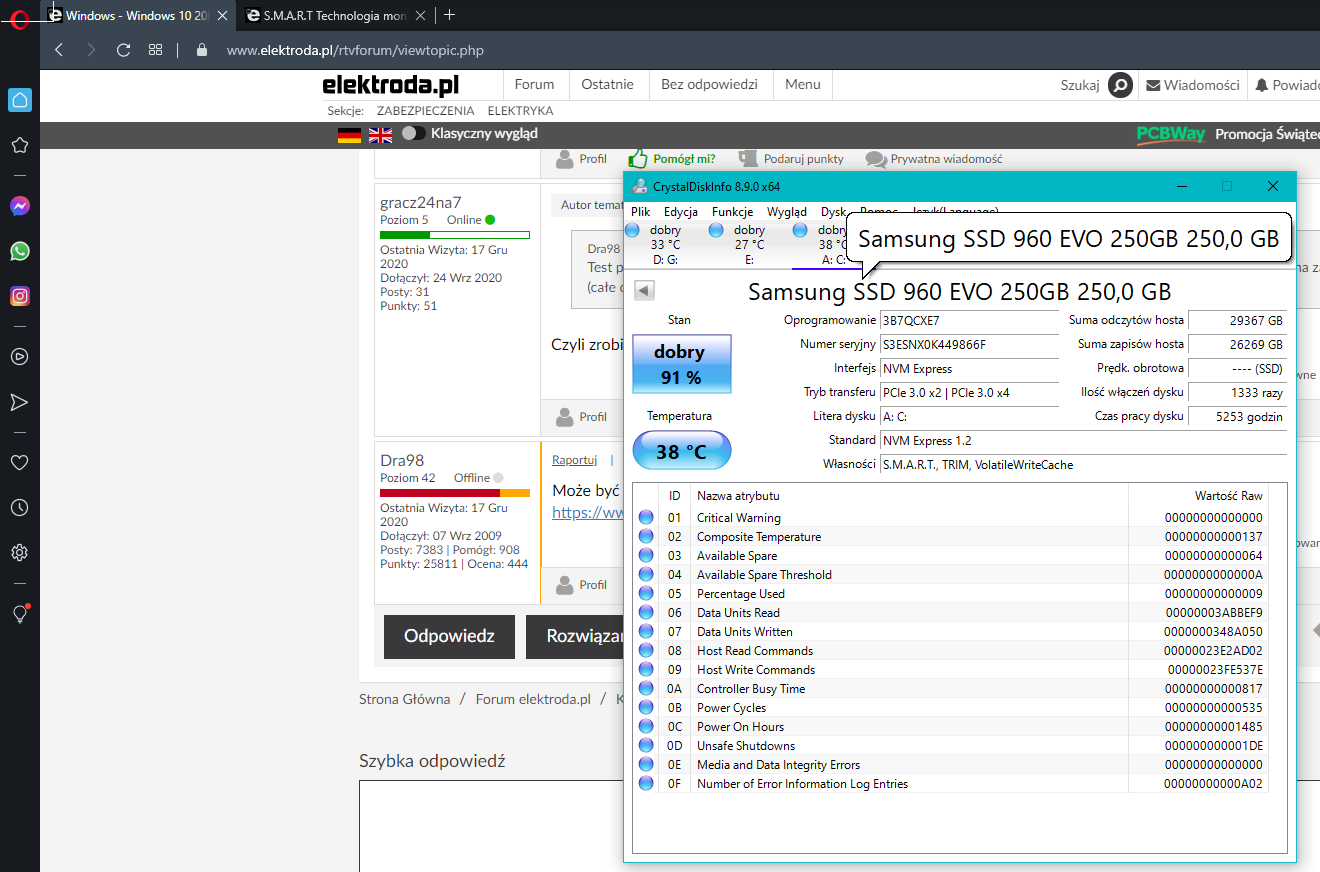Select the D: G: disk status orb

click(632, 230)
